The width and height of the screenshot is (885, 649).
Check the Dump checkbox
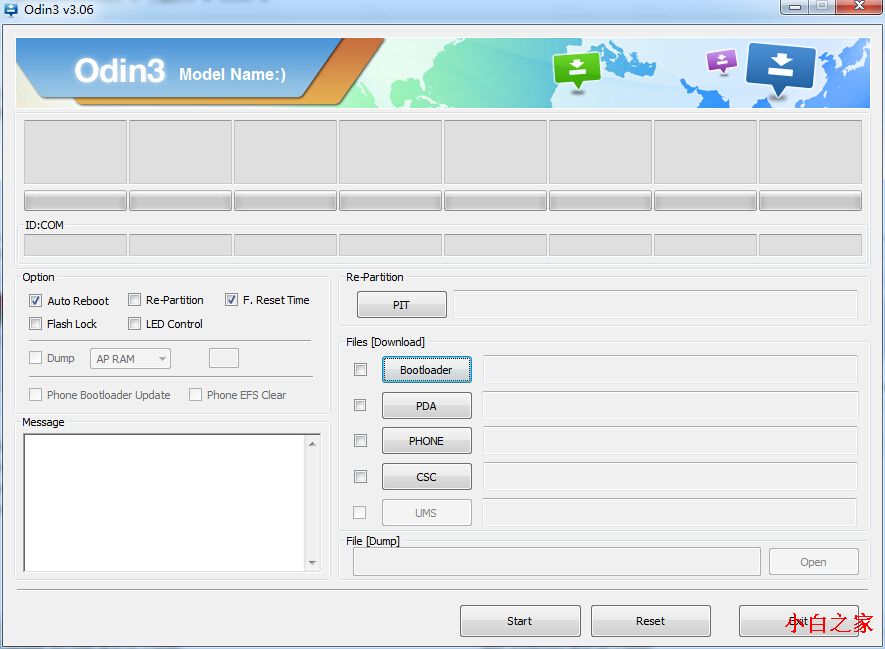[36, 358]
